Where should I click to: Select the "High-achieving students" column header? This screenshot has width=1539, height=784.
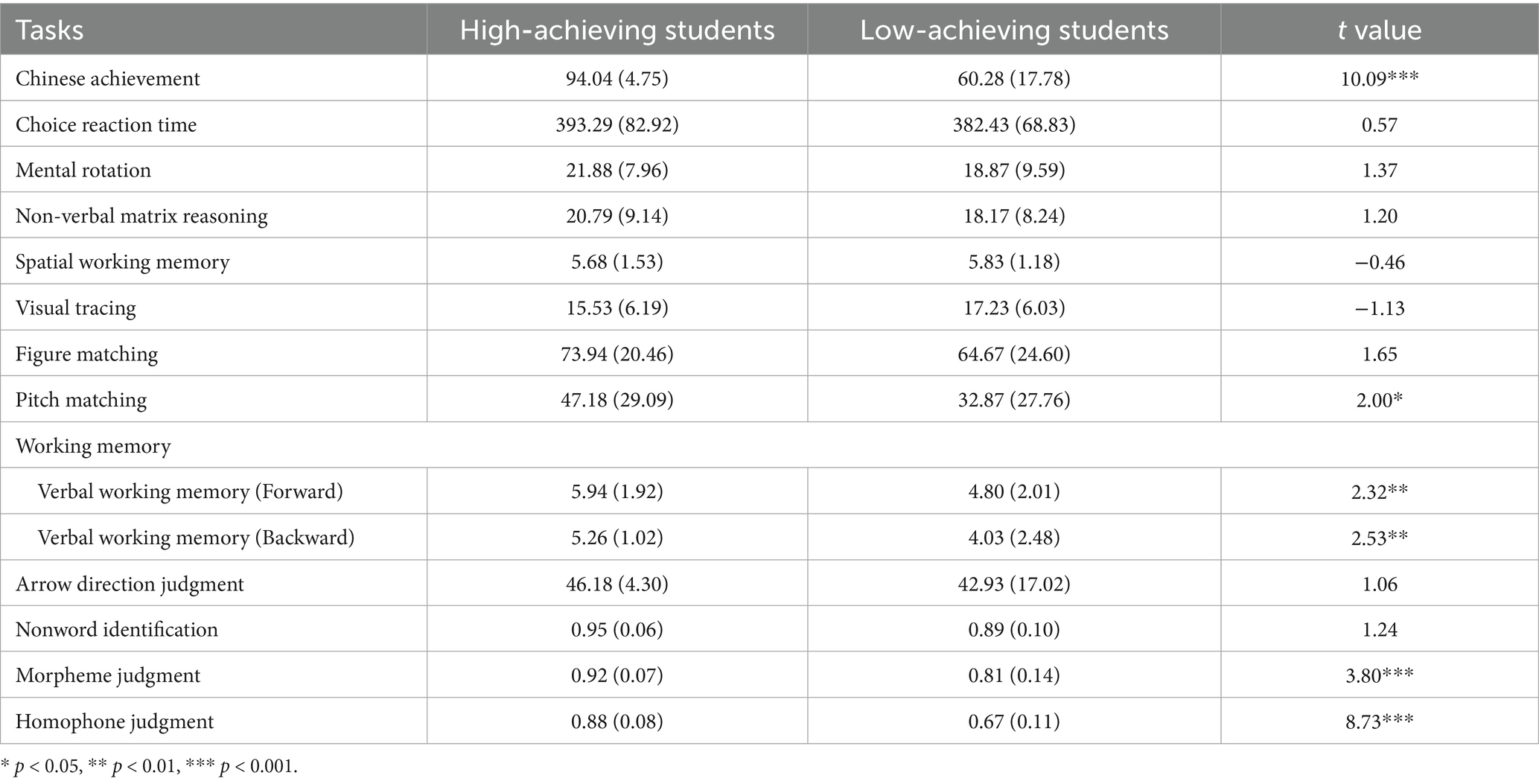(616, 30)
